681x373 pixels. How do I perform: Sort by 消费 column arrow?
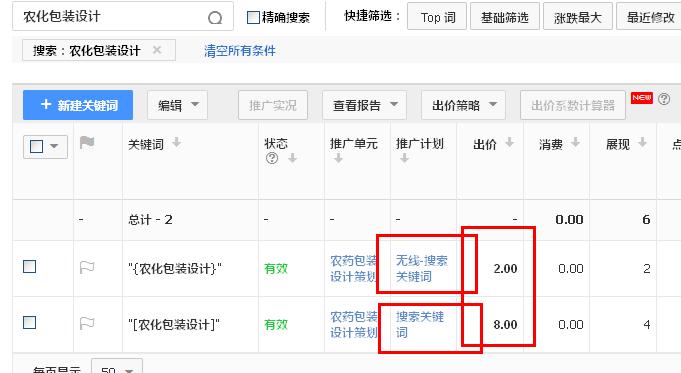(x=575, y=142)
